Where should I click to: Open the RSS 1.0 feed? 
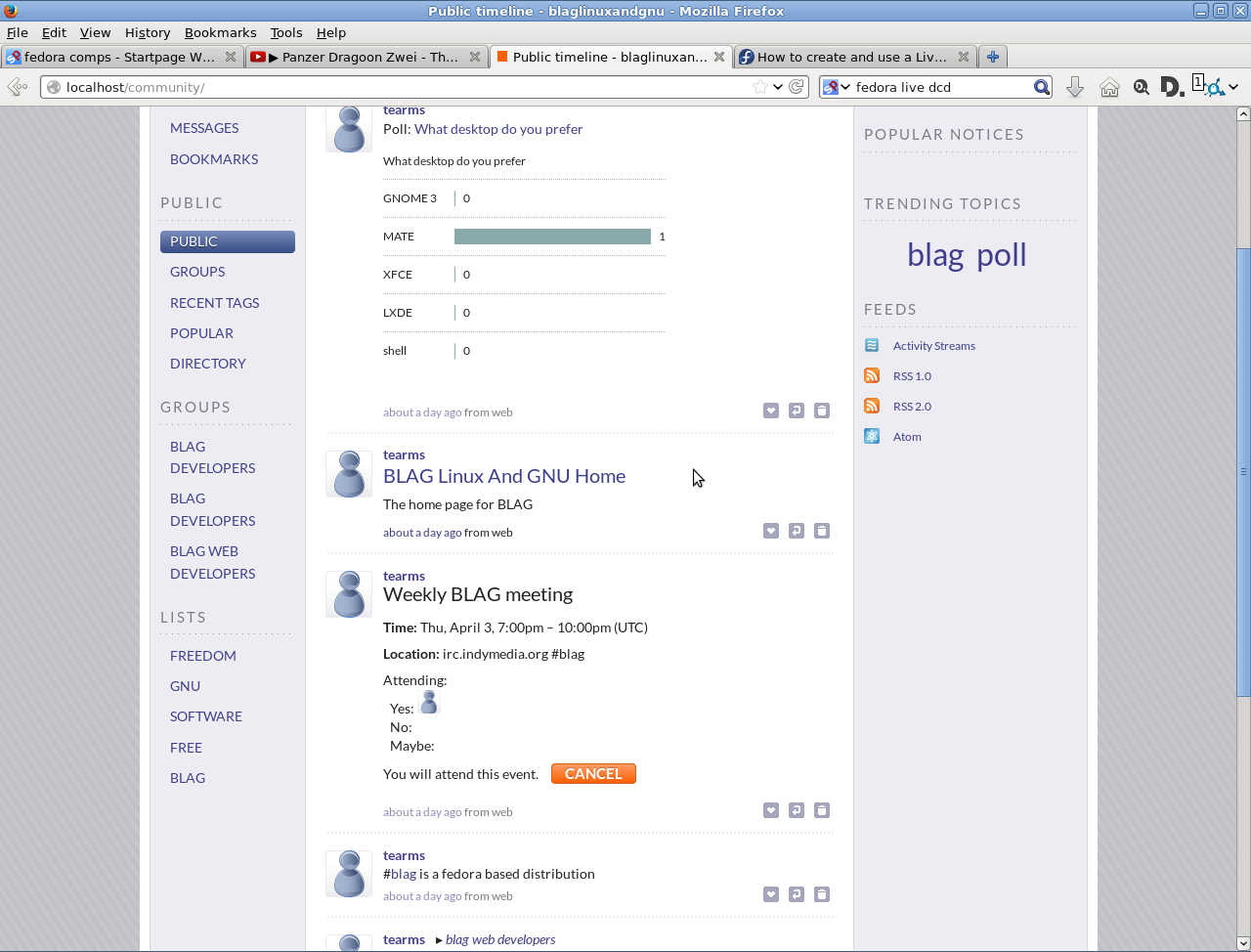point(912,376)
